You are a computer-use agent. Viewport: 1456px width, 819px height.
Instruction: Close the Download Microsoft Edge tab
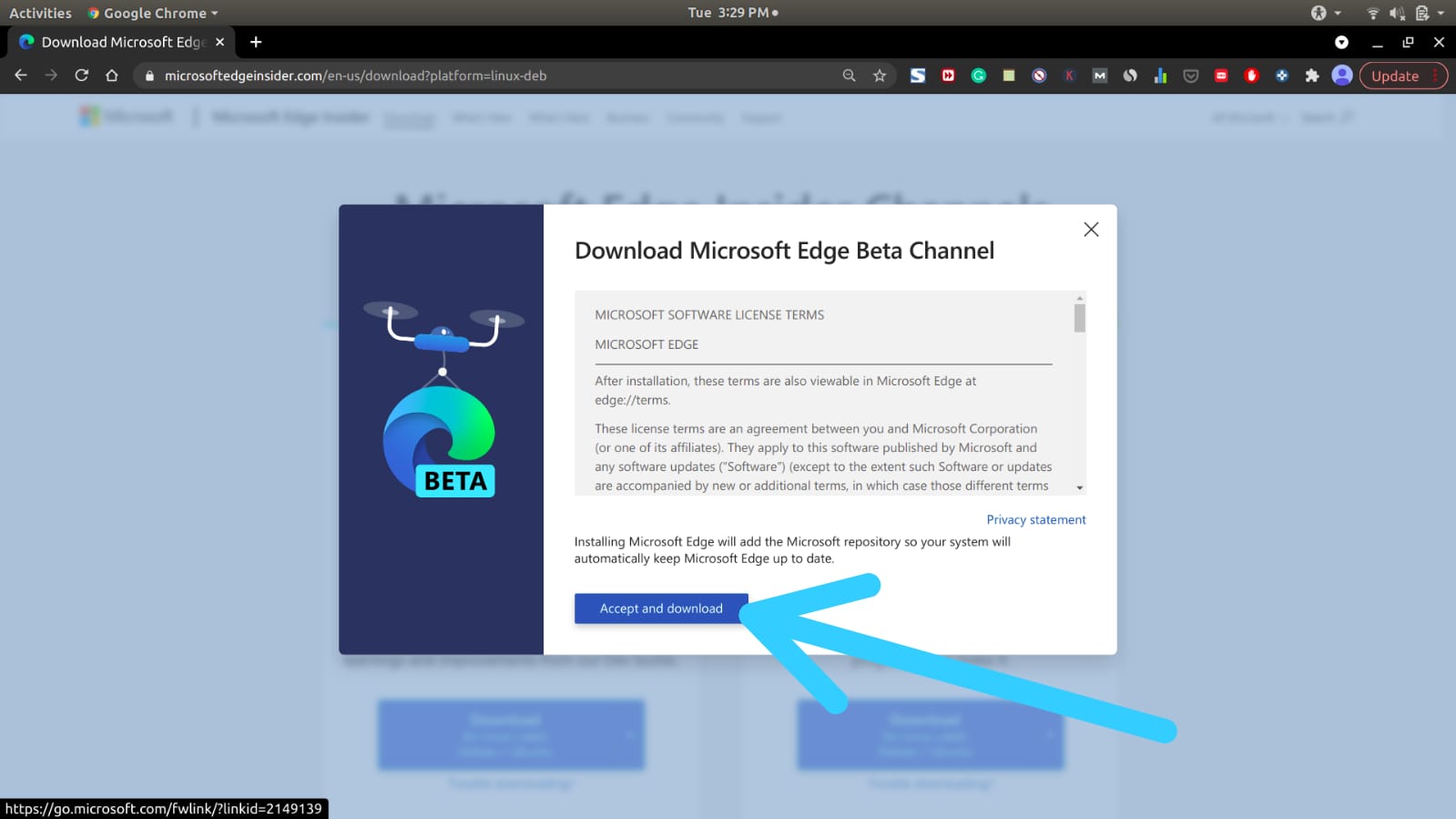pyautogui.click(x=220, y=42)
